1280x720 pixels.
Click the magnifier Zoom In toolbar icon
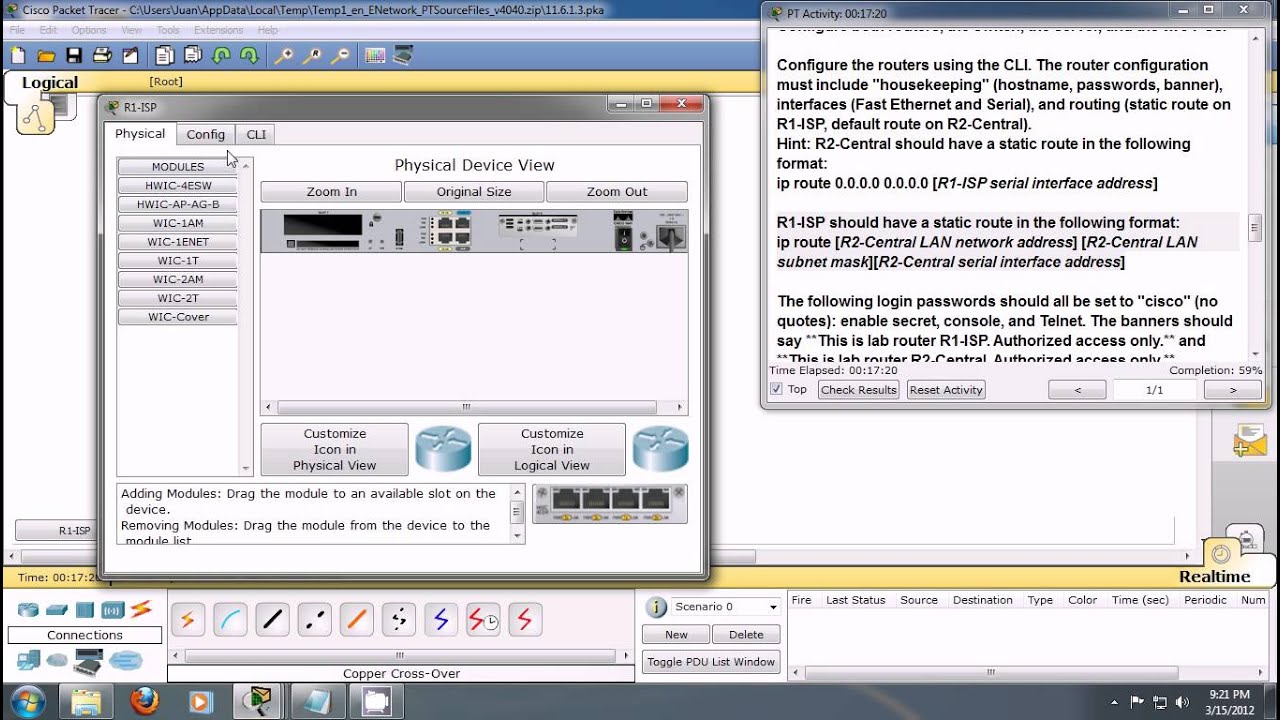[284, 56]
